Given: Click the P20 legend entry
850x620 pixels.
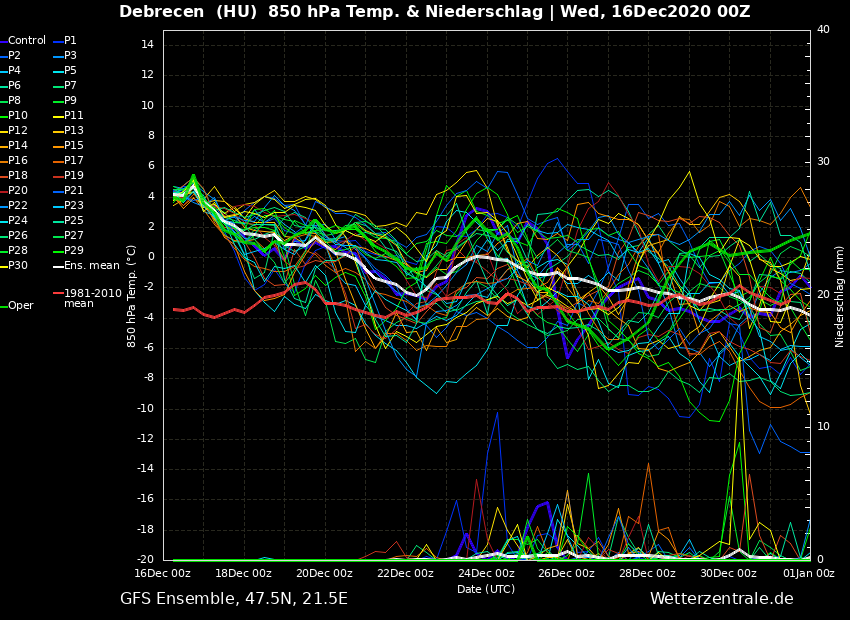Looking at the screenshot, I should 18,191.
